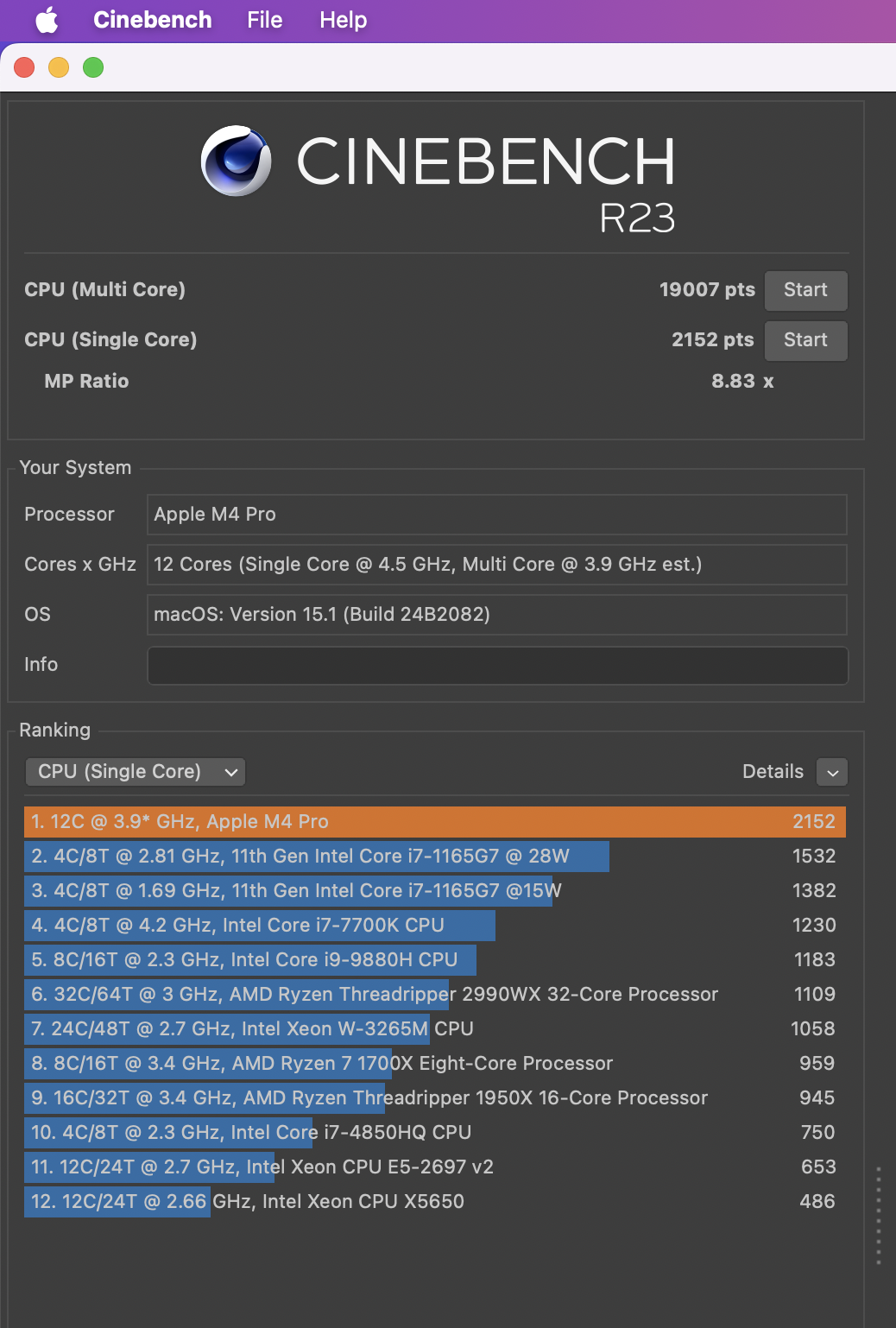The height and width of the screenshot is (1328, 896).
Task: Select the Apple M4 Pro ranking row
Action: 434,822
